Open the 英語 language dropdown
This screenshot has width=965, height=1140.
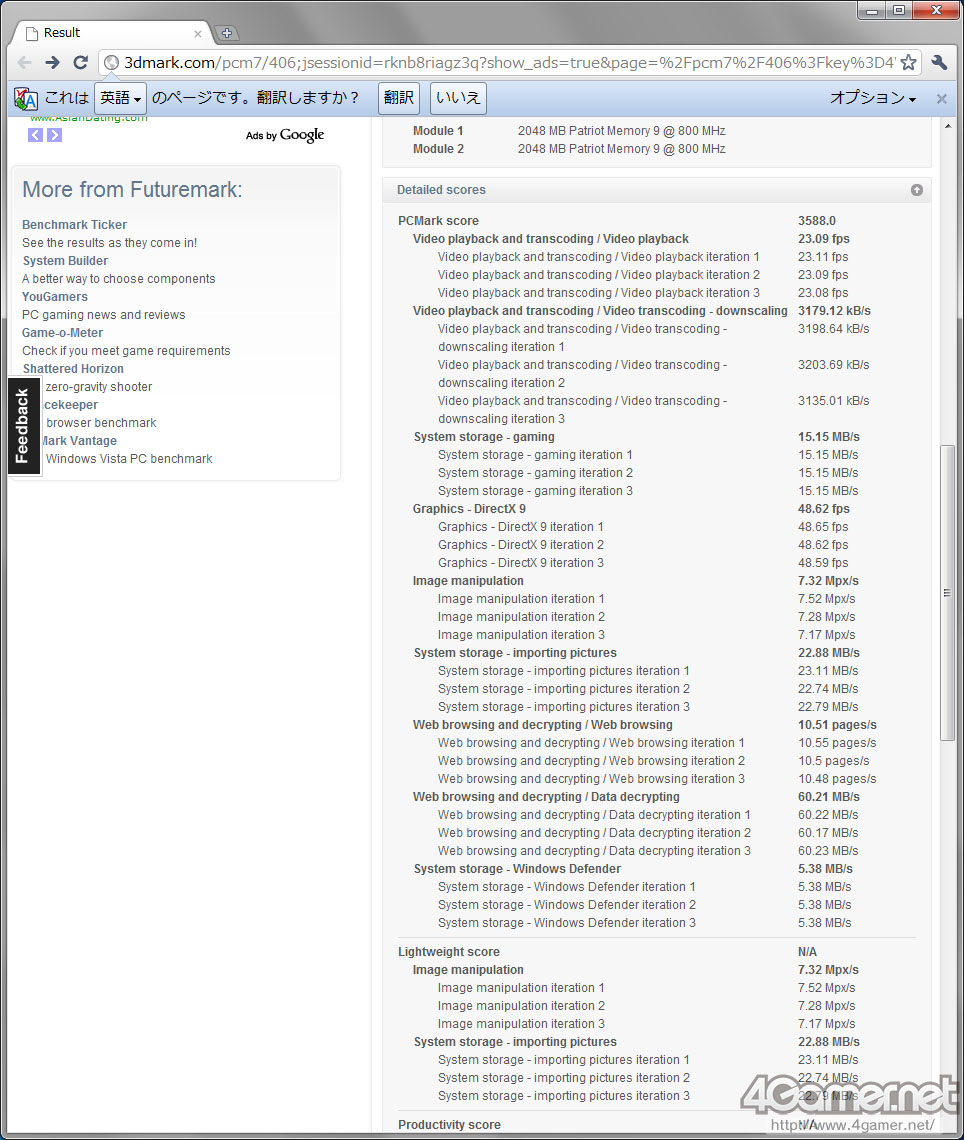coord(121,98)
